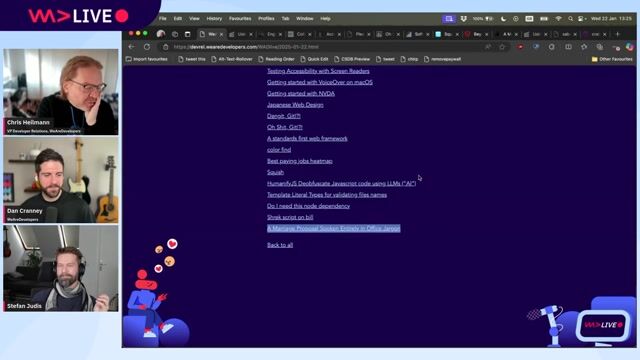Open the workspaces icon beside profile avatar
This screenshot has height=360, width=640.
pyautogui.click(x=175, y=34)
